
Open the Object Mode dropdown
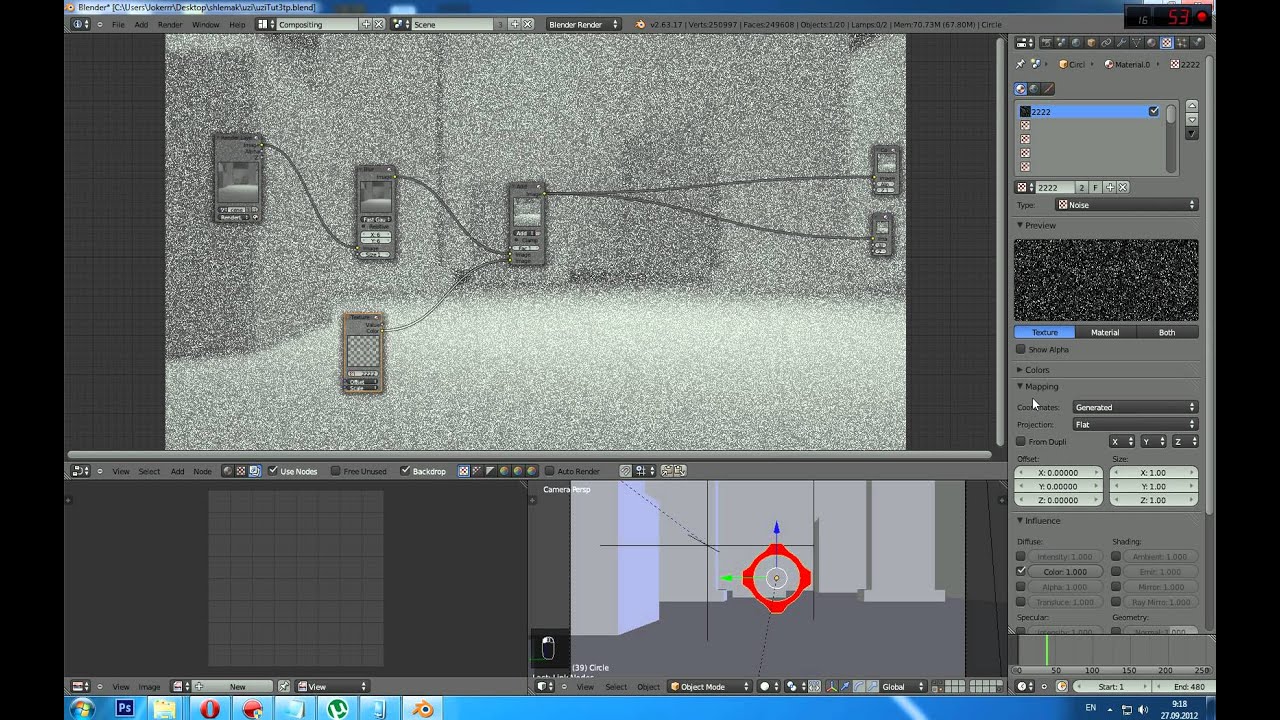pyautogui.click(x=710, y=686)
